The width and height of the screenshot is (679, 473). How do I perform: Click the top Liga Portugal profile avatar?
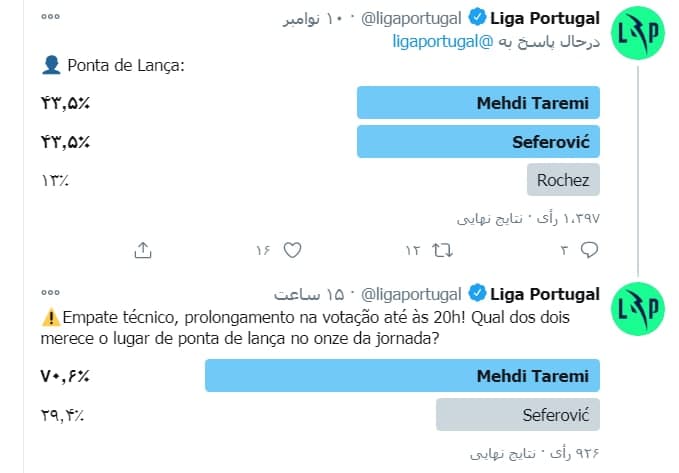click(x=640, y=35)
